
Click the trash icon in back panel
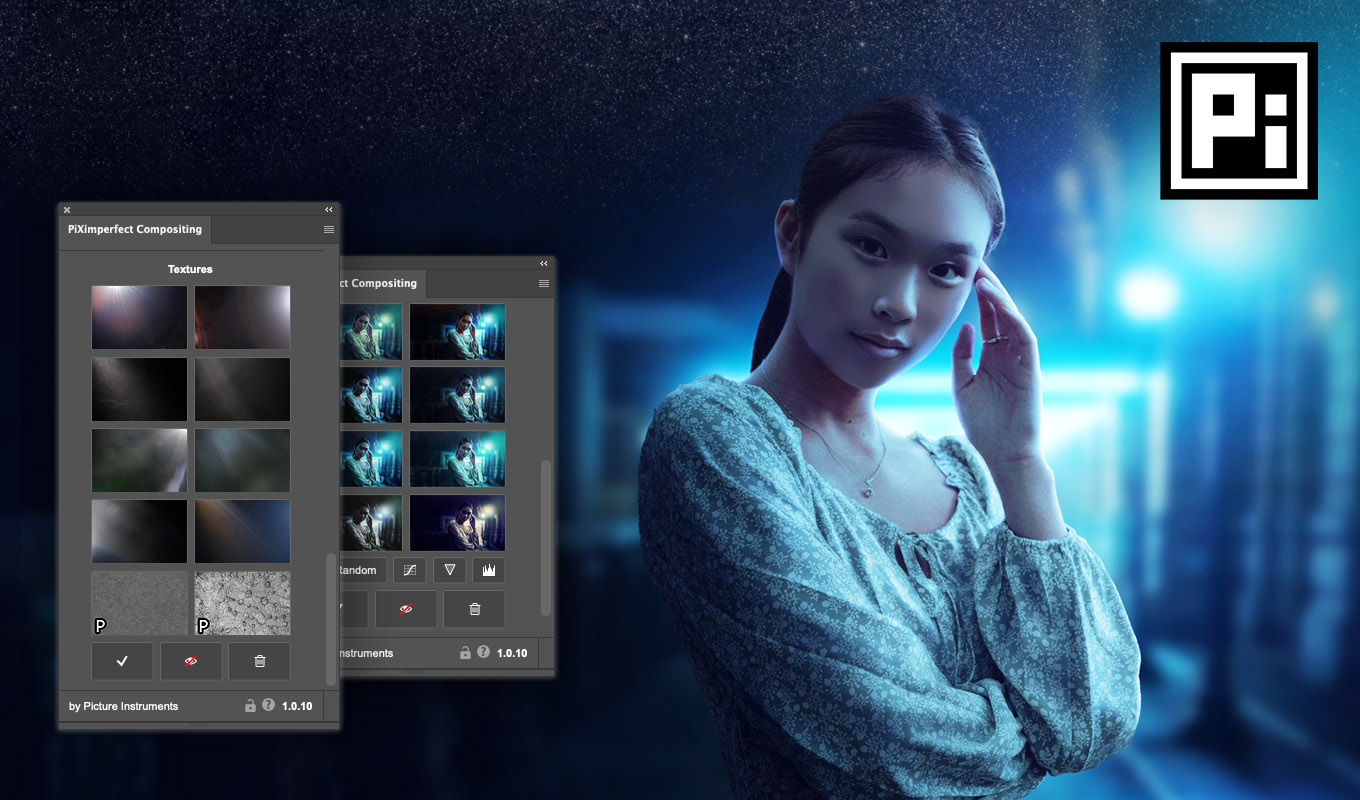click(x=474, y=609)
